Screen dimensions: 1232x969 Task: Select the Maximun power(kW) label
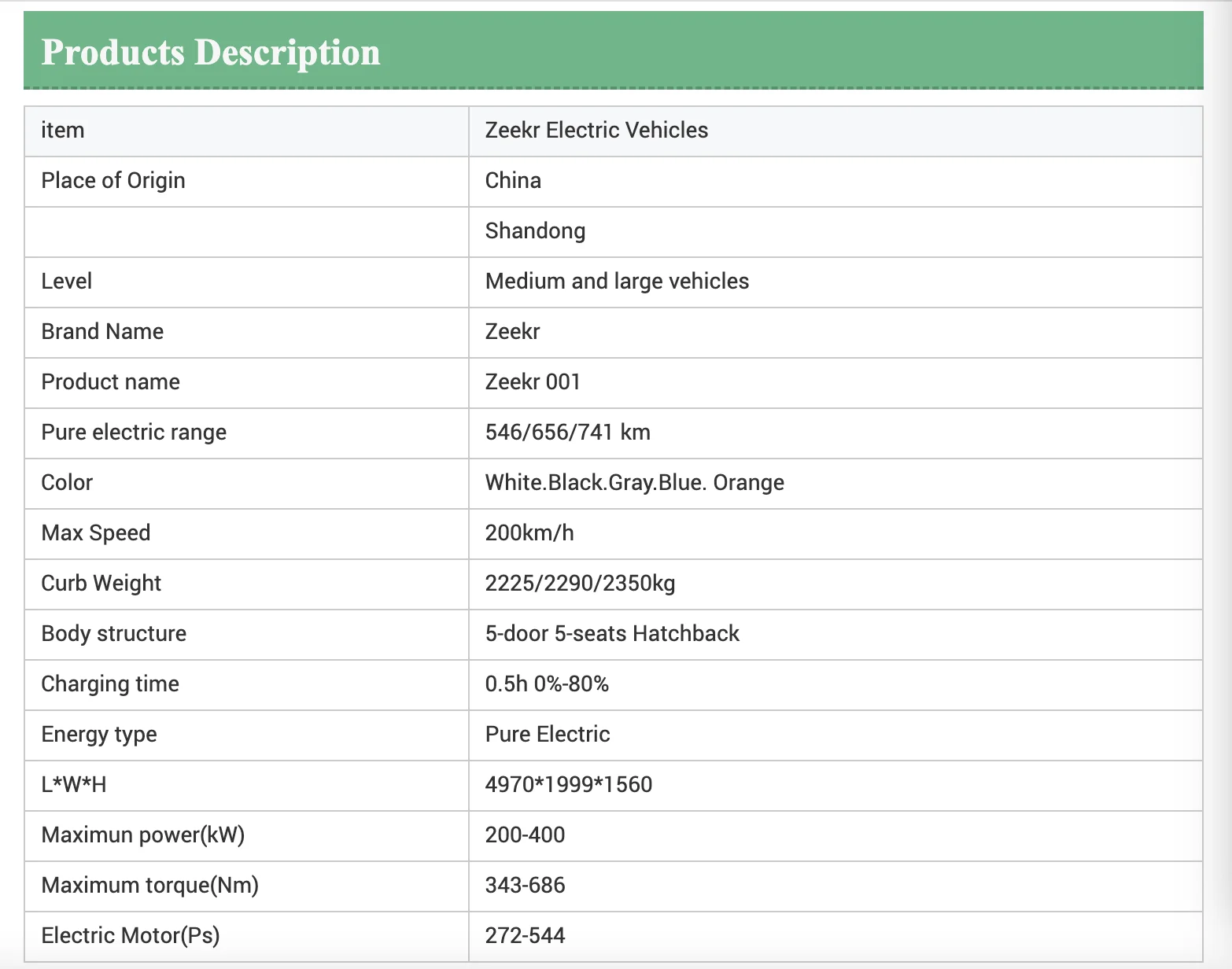point(143,835)
